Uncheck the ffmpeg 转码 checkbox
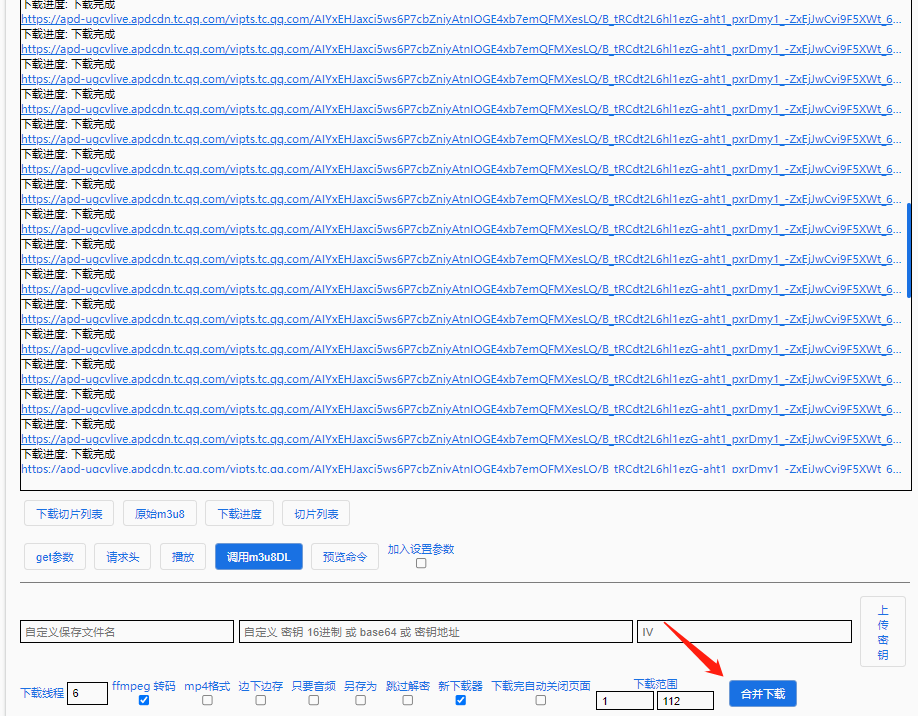 coord(144,700)
